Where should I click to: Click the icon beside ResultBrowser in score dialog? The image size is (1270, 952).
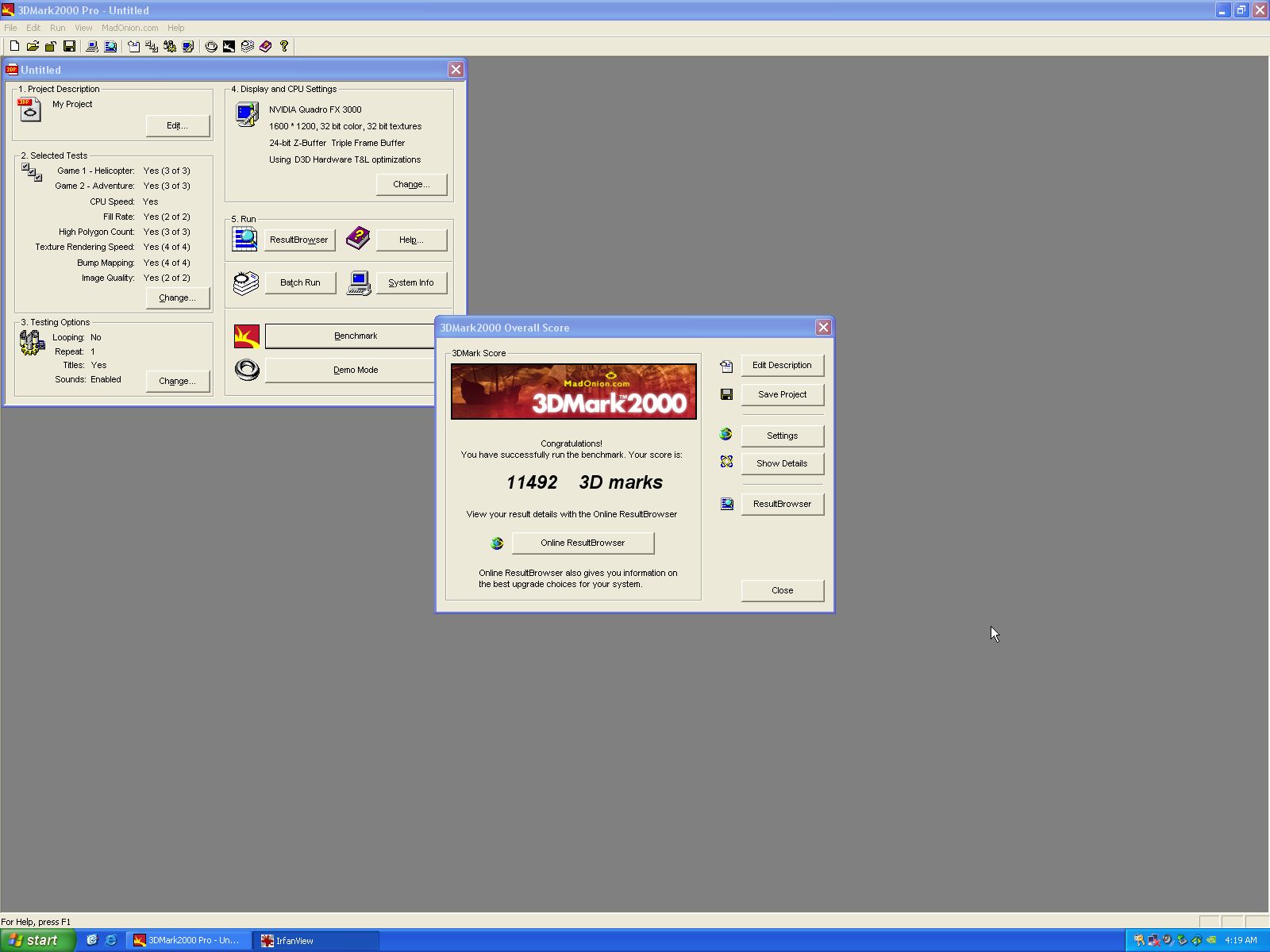coord(727,504)
